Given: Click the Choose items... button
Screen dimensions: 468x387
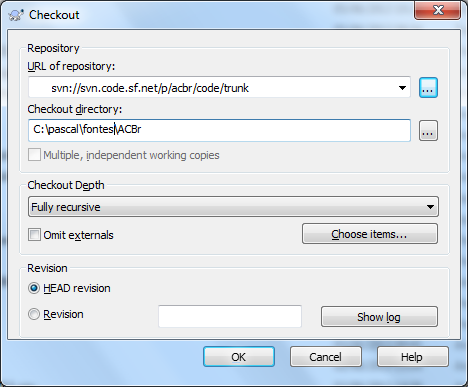Looking at the screenshot, I should (x=370, y=234).
